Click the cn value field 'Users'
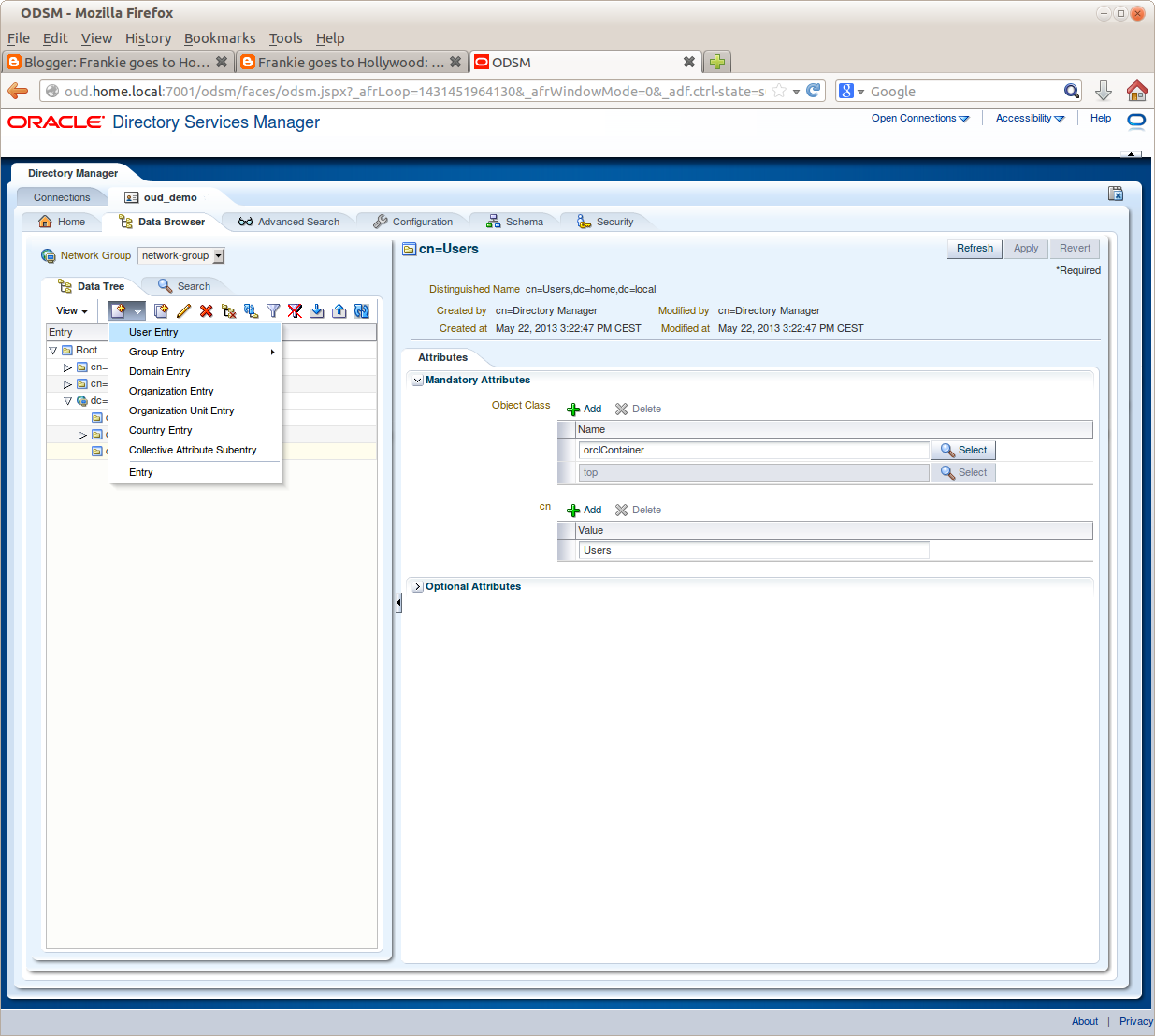 click(x=754, y=551)
